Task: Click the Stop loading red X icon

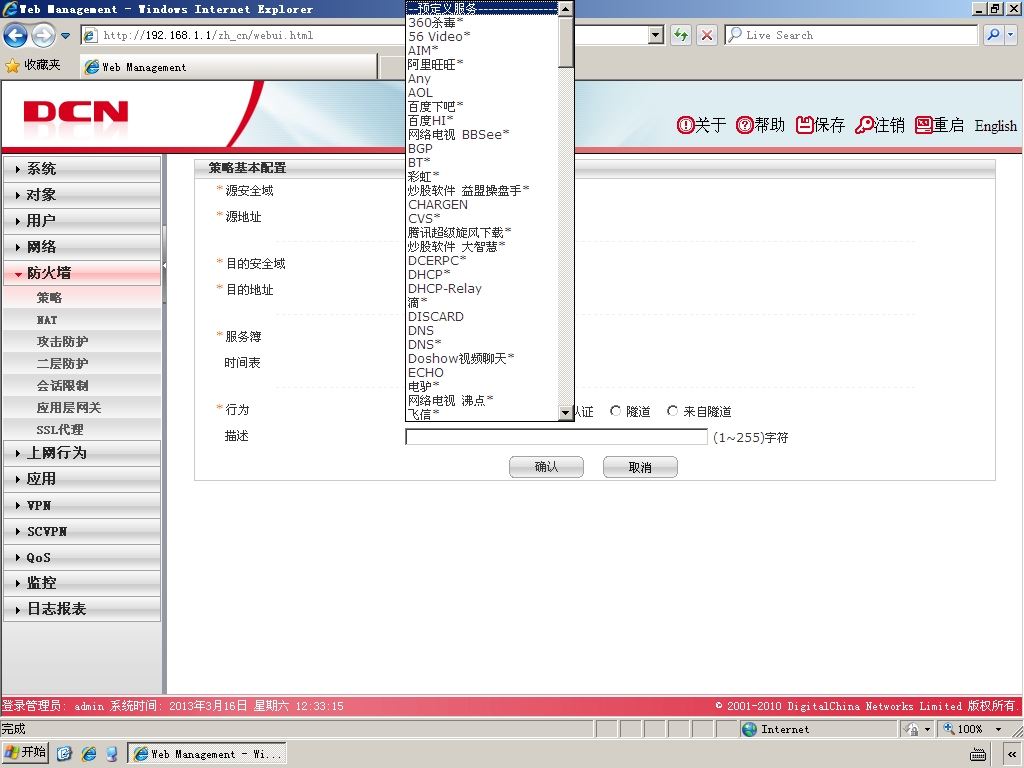Action: click(707, 35)
